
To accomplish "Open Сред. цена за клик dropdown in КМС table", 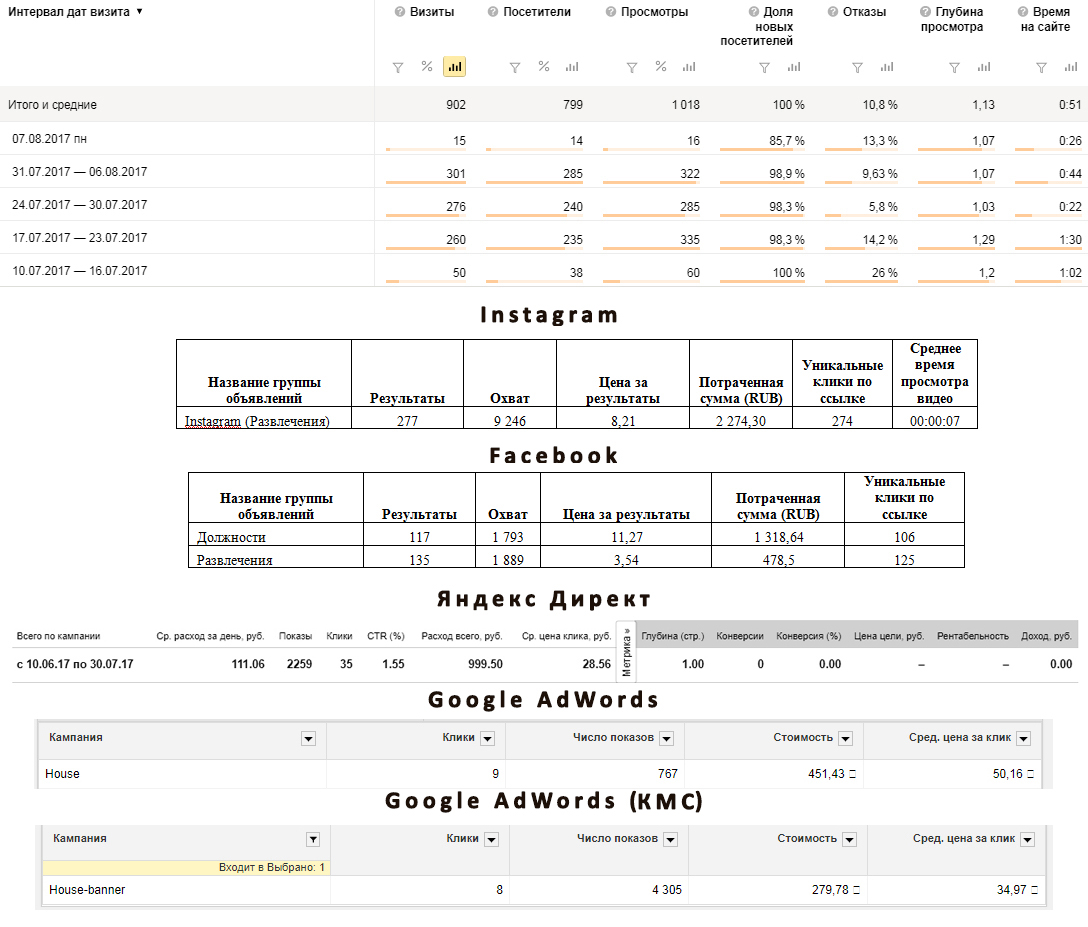I will 1028,840.
